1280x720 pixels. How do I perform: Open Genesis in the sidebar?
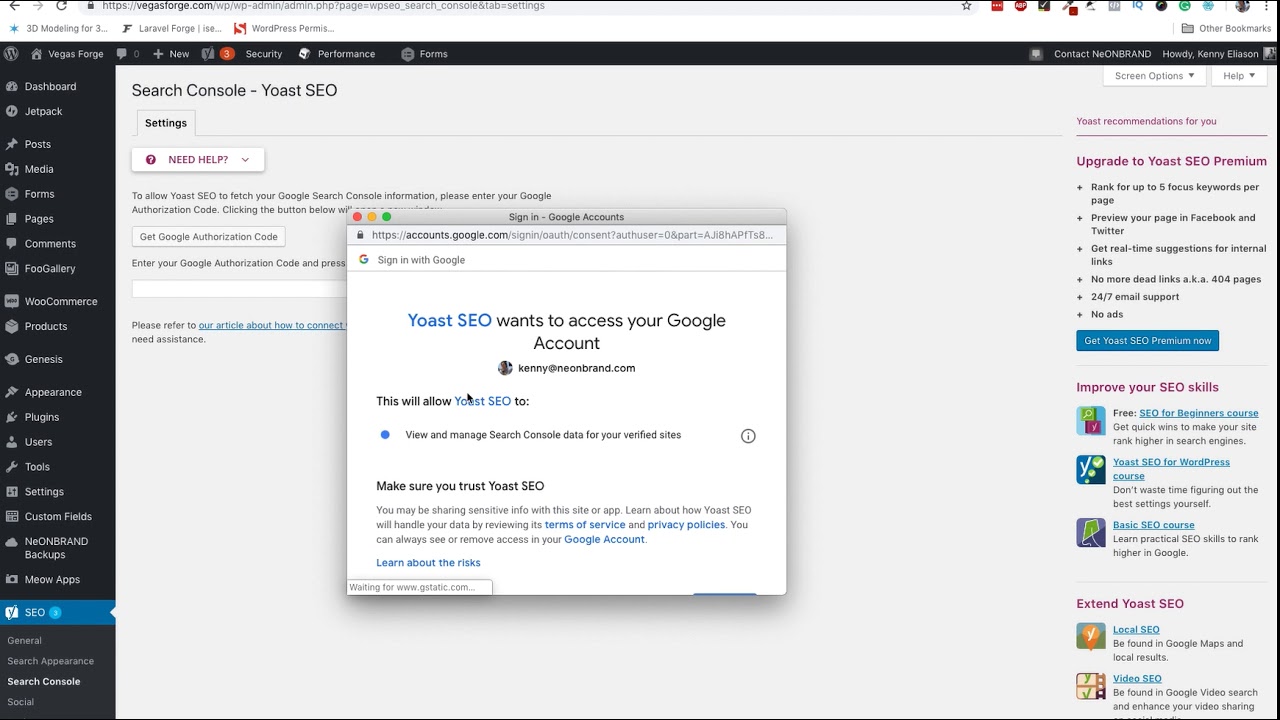[44, 359]
